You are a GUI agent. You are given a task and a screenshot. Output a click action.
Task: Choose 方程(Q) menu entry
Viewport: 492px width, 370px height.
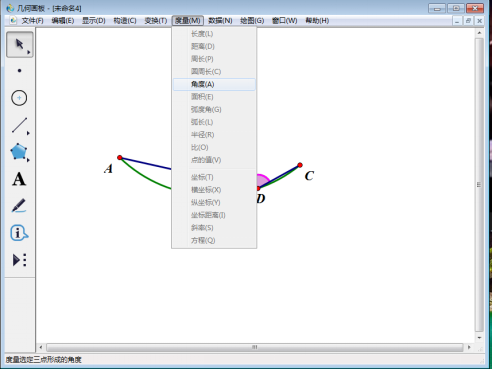tap(214, 241)
